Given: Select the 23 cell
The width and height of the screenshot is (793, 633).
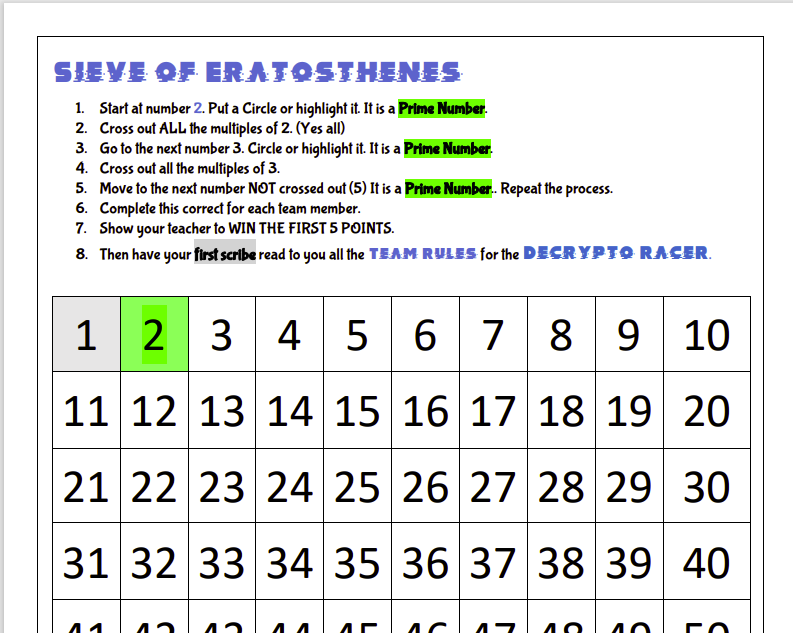Looking at the screenshot, I should pyautogui.click(x=222, y=485).
